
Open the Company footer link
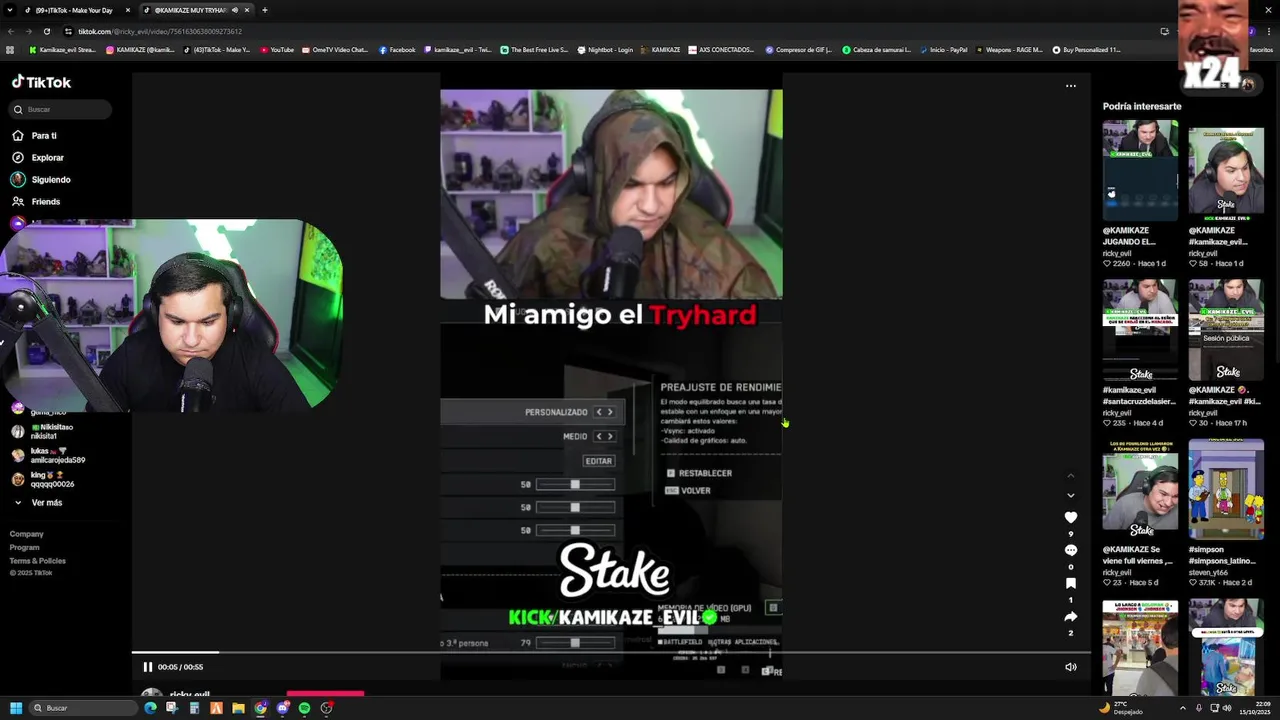tap(27, 534)
